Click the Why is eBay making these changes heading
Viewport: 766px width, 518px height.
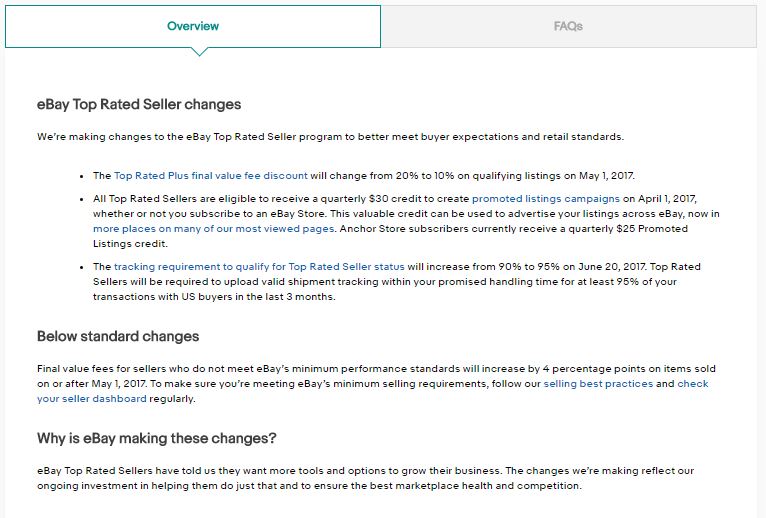point(157,438)
